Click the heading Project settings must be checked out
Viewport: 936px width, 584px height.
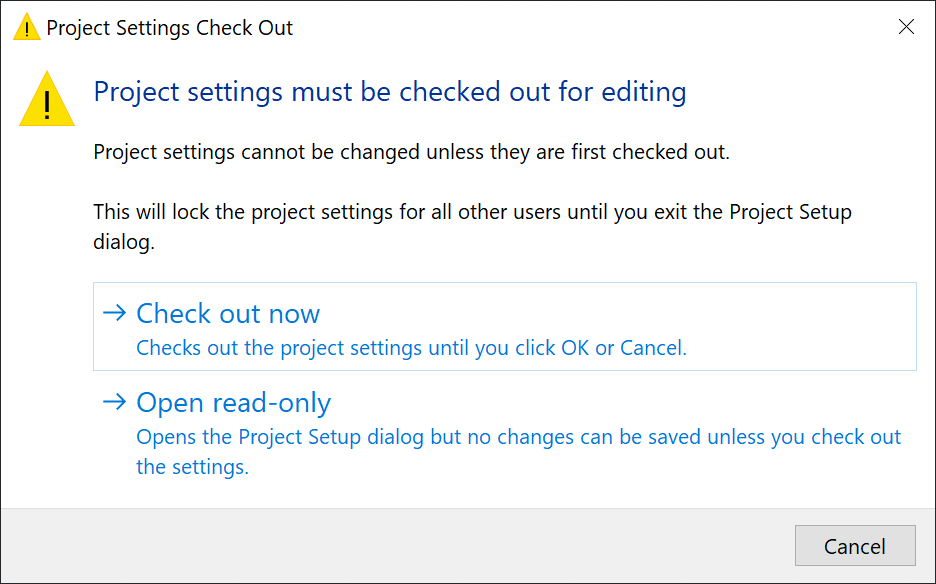coord(389,91)
